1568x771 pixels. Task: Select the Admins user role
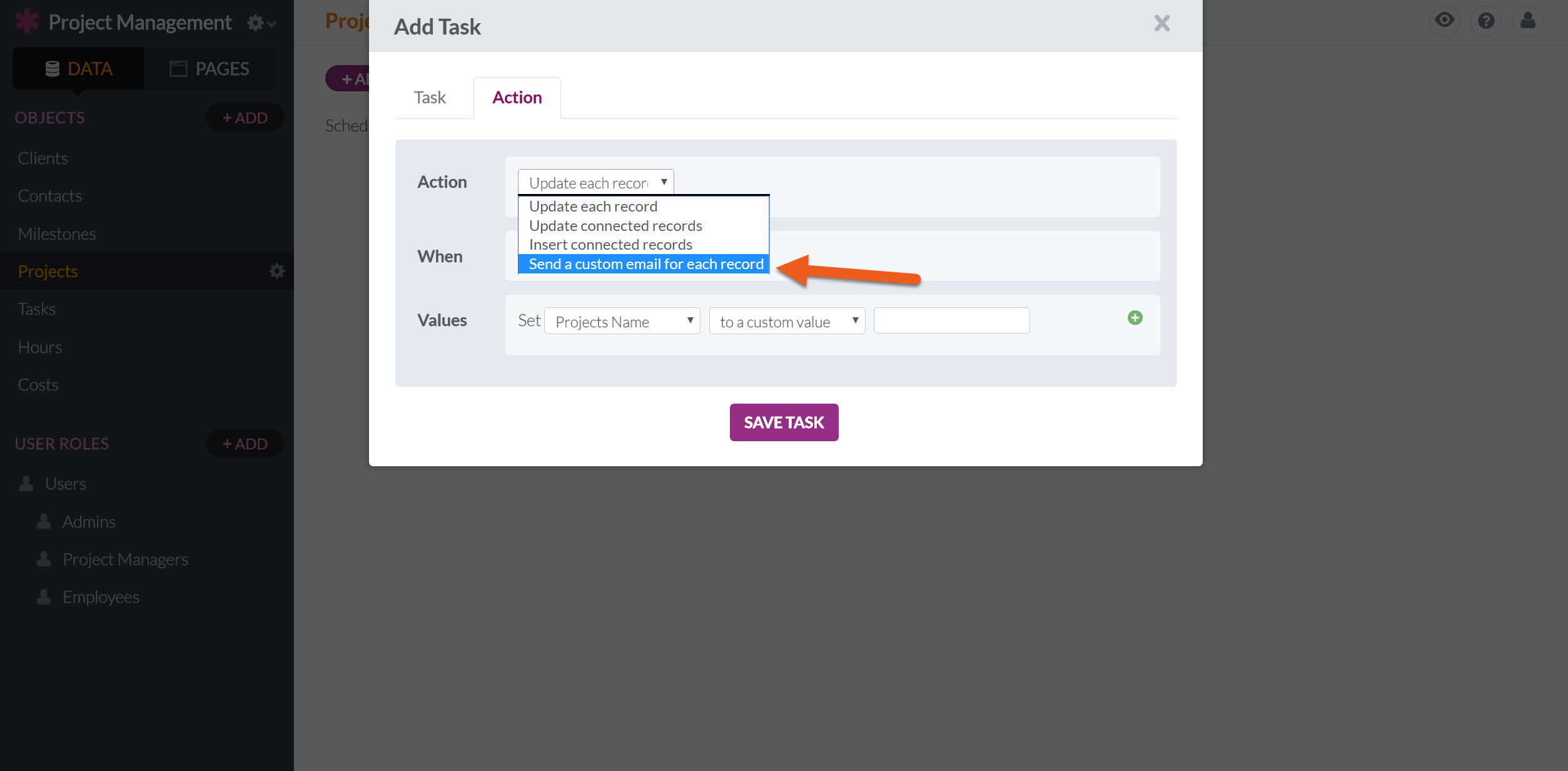pyautogui.click(x=89, y=522)
